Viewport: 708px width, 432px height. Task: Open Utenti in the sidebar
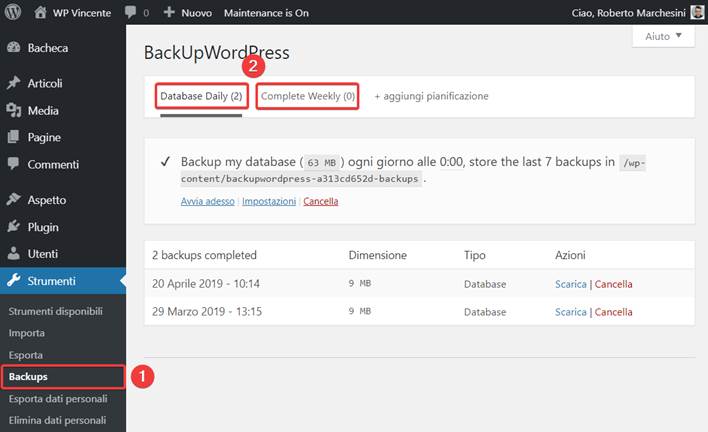point(42,254)
